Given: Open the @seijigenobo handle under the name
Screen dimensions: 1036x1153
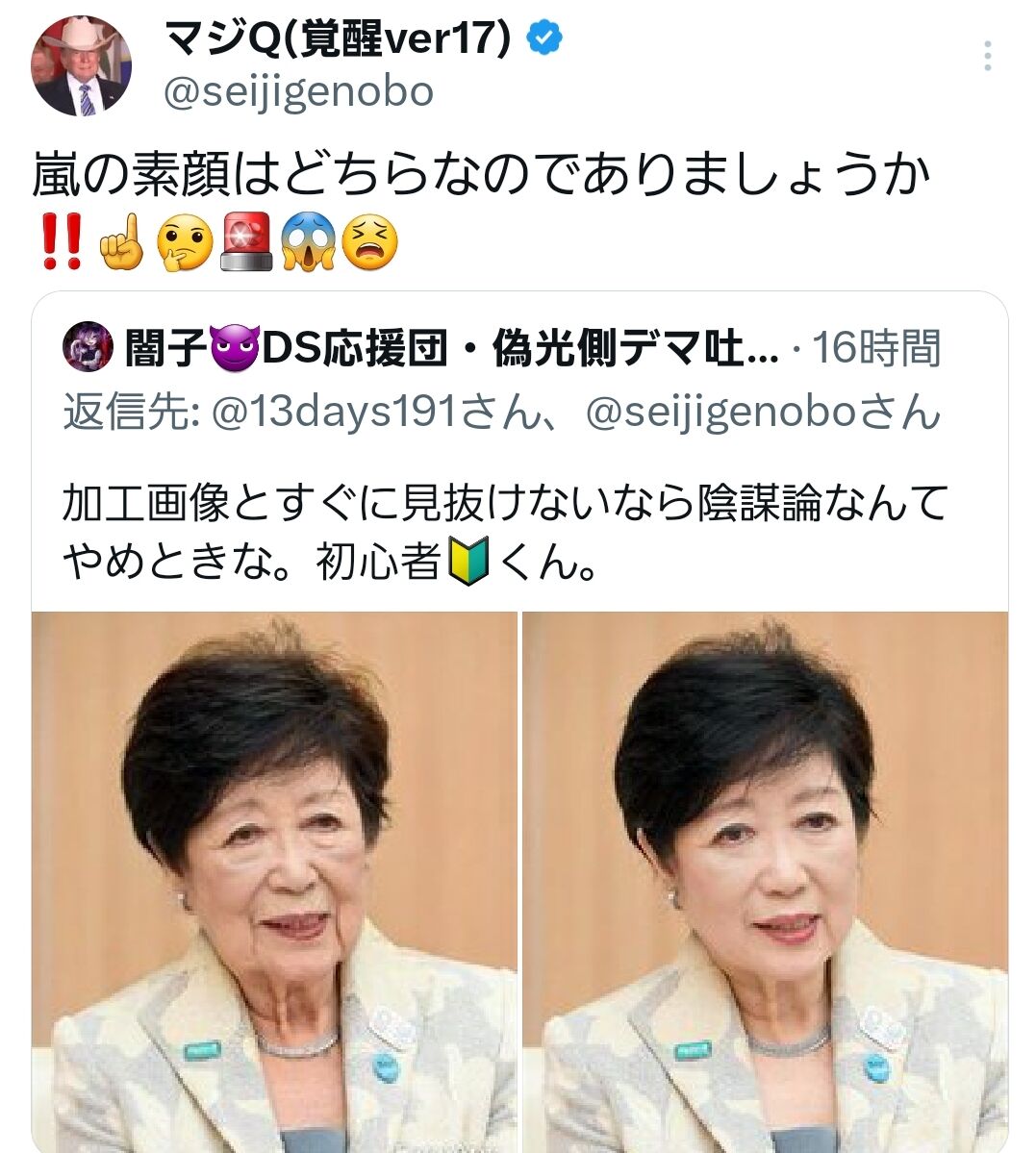Looking at the screenshot, I should 298,92.
